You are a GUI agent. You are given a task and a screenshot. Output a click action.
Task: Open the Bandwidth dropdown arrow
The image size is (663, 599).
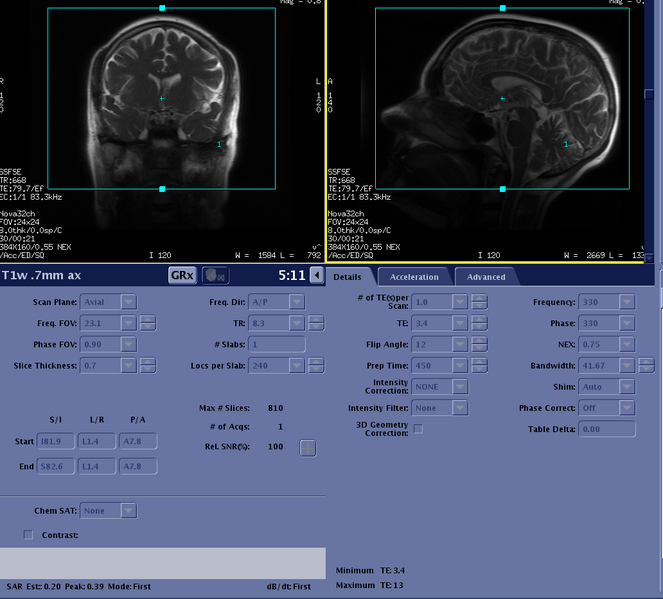[627, 365]
